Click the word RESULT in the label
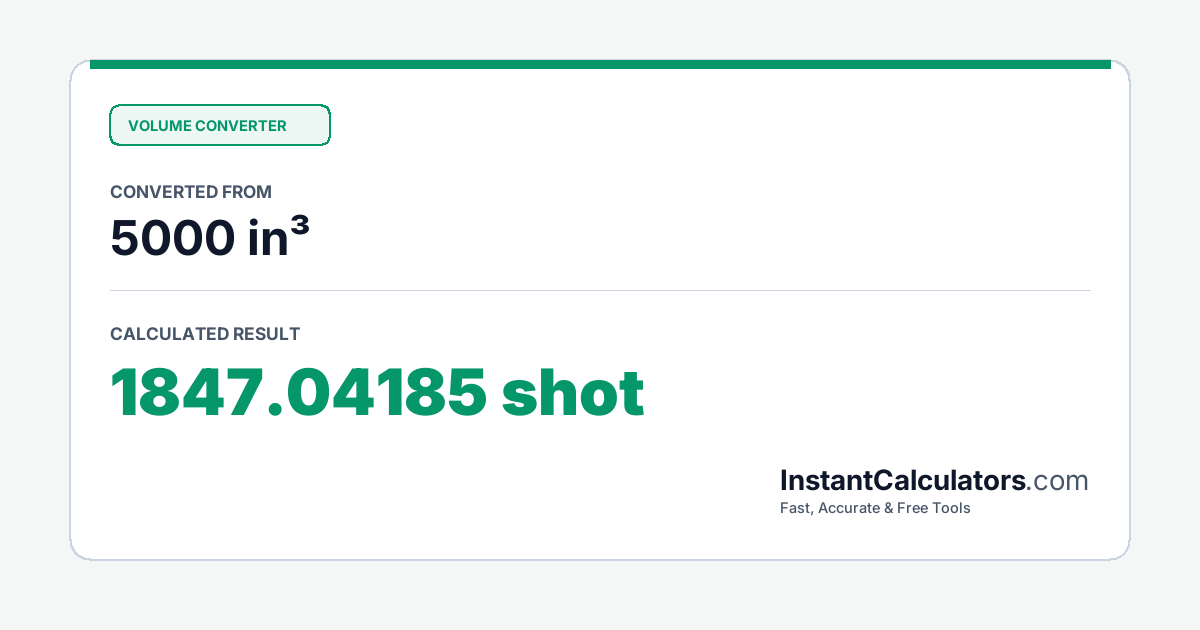 (x=266, y=334)
